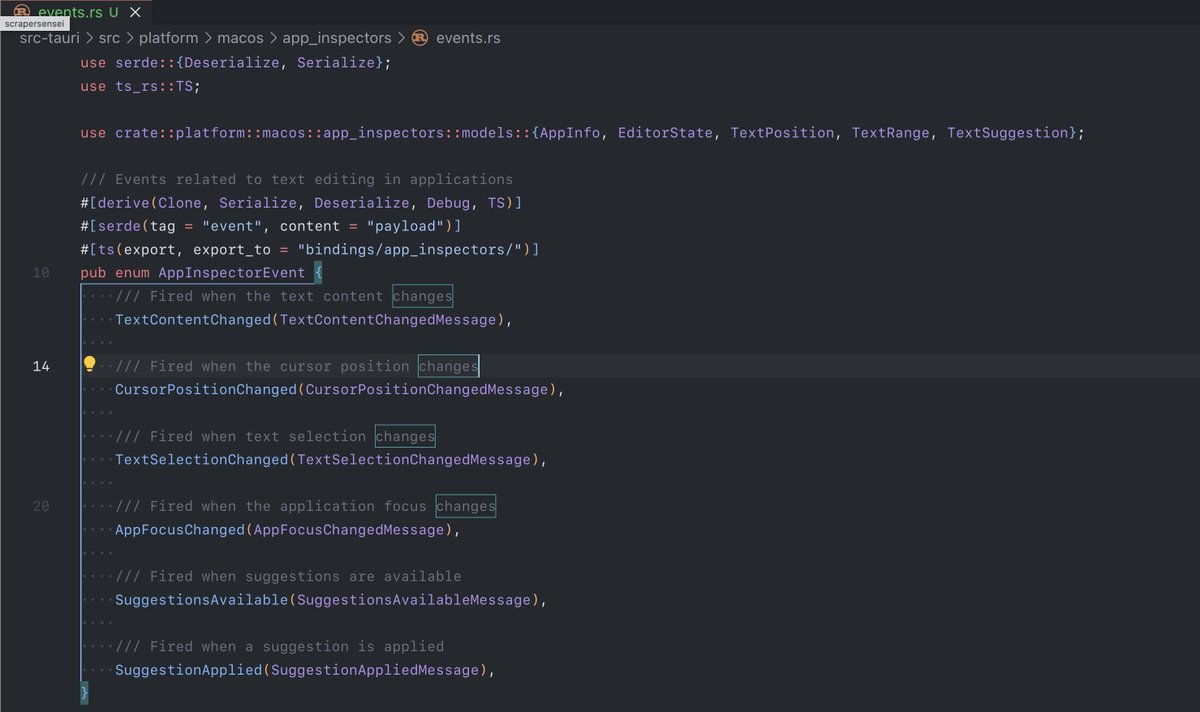The width and height of the screenshot is (1200, 712).
Task: Click events.rs in the breadcrumb
Action: tap(467, 37)
